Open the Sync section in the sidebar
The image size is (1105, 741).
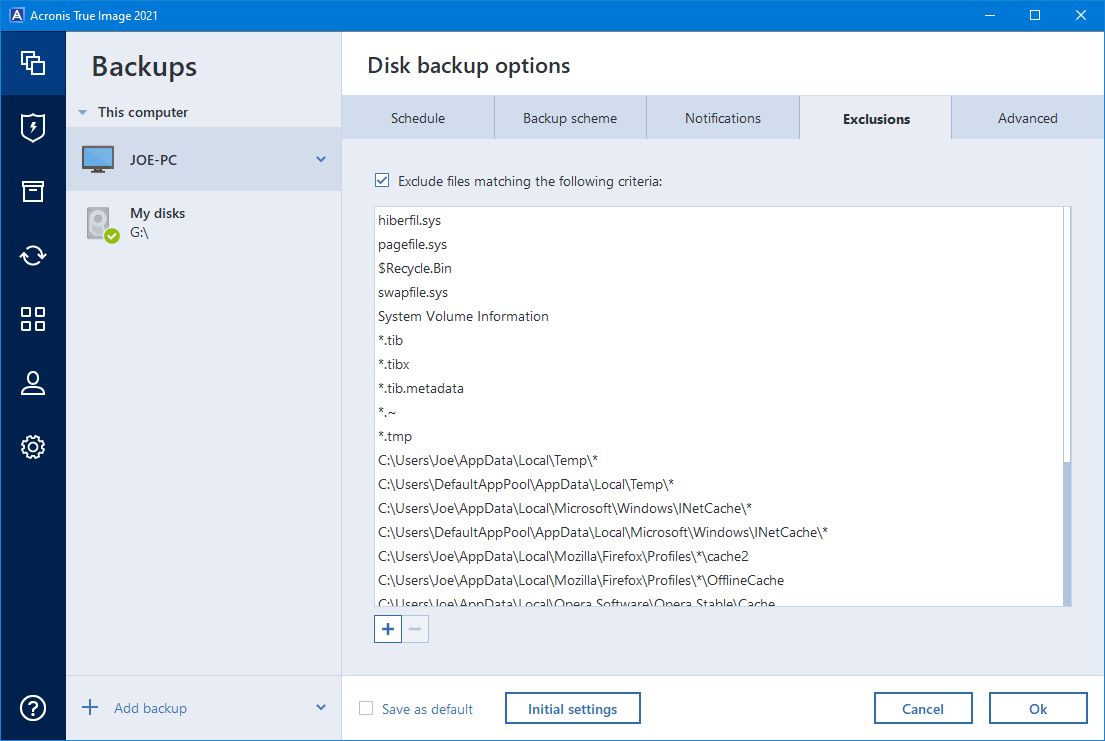point(32,255)
